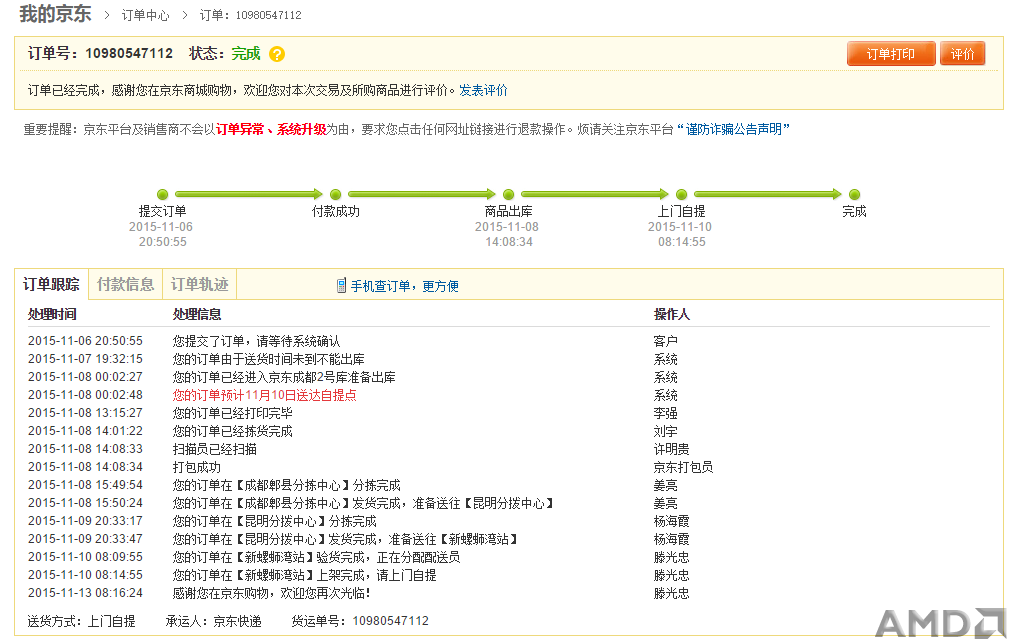Click the order number 10980547112 in header
This screenshot has height=644, width=1012.
[129, 54]
